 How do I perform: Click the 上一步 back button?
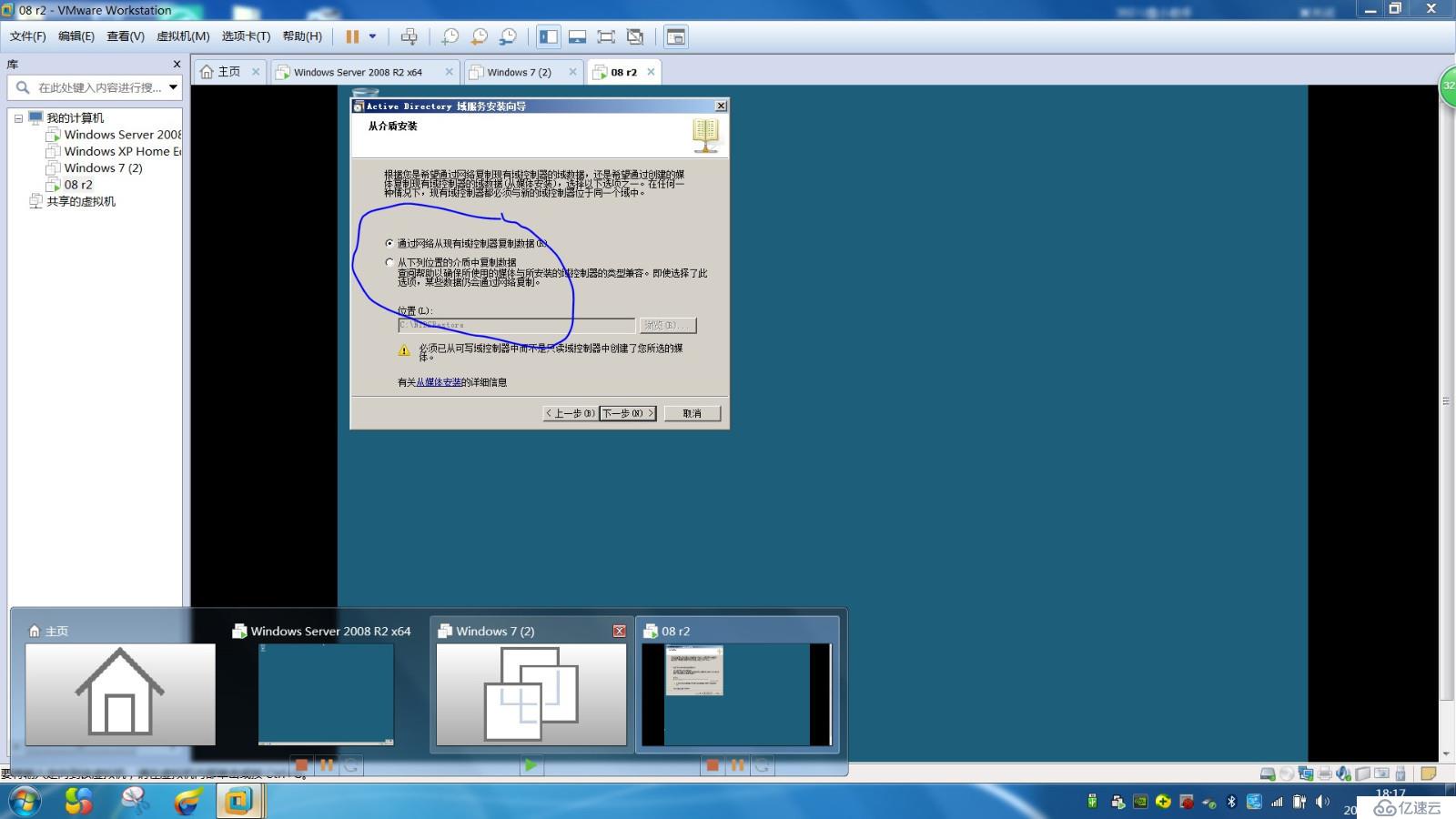(x=570, y=413)
